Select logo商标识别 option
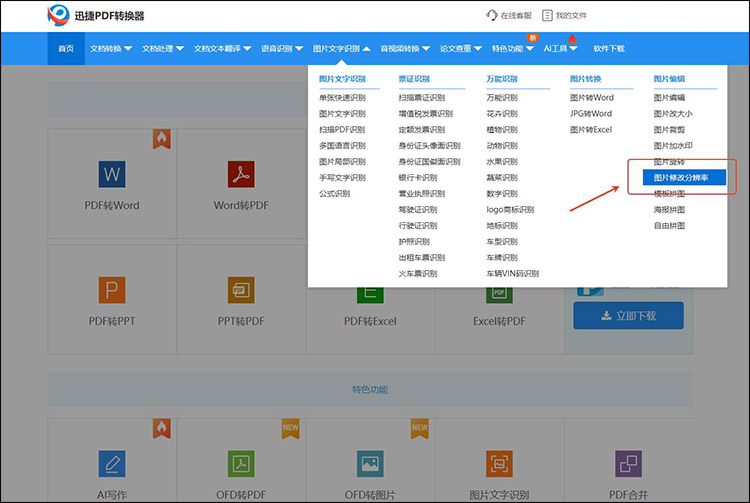The width and height of the screenshot is (750, 503). tap(510, 209)
